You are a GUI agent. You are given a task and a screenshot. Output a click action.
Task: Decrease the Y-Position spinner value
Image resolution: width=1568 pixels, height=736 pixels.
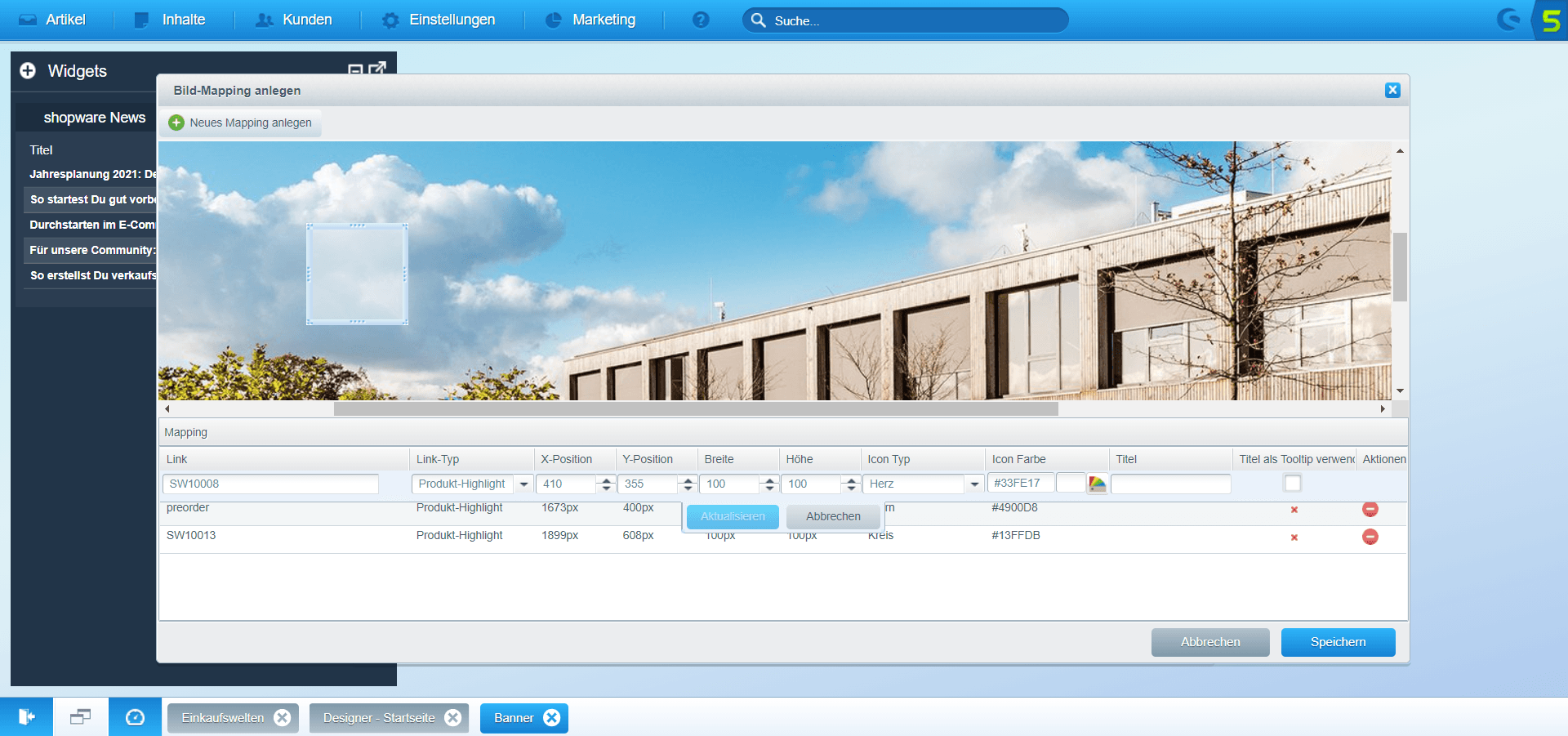[x=688, y=488]
